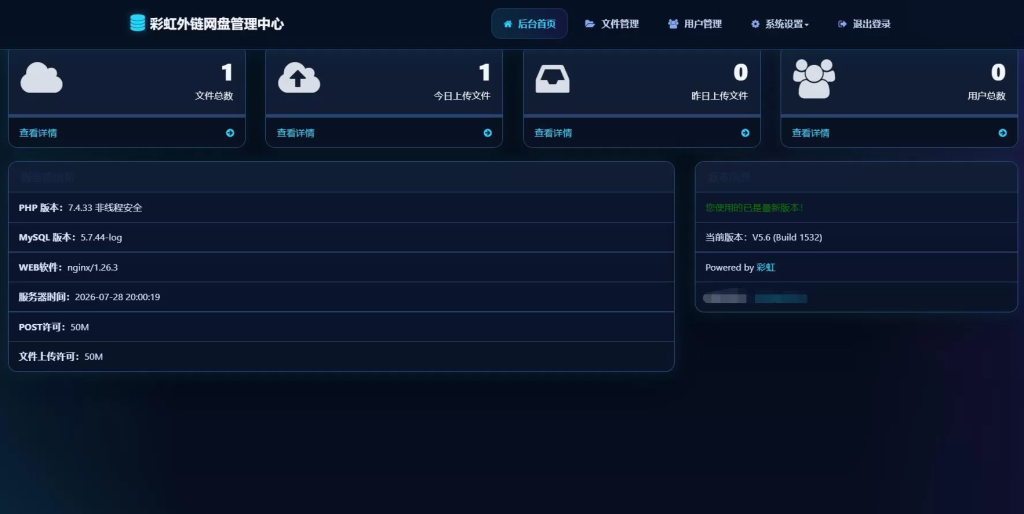
Task: Click the green 您使用的已是最新版本 message
Action: click(754, 208)
